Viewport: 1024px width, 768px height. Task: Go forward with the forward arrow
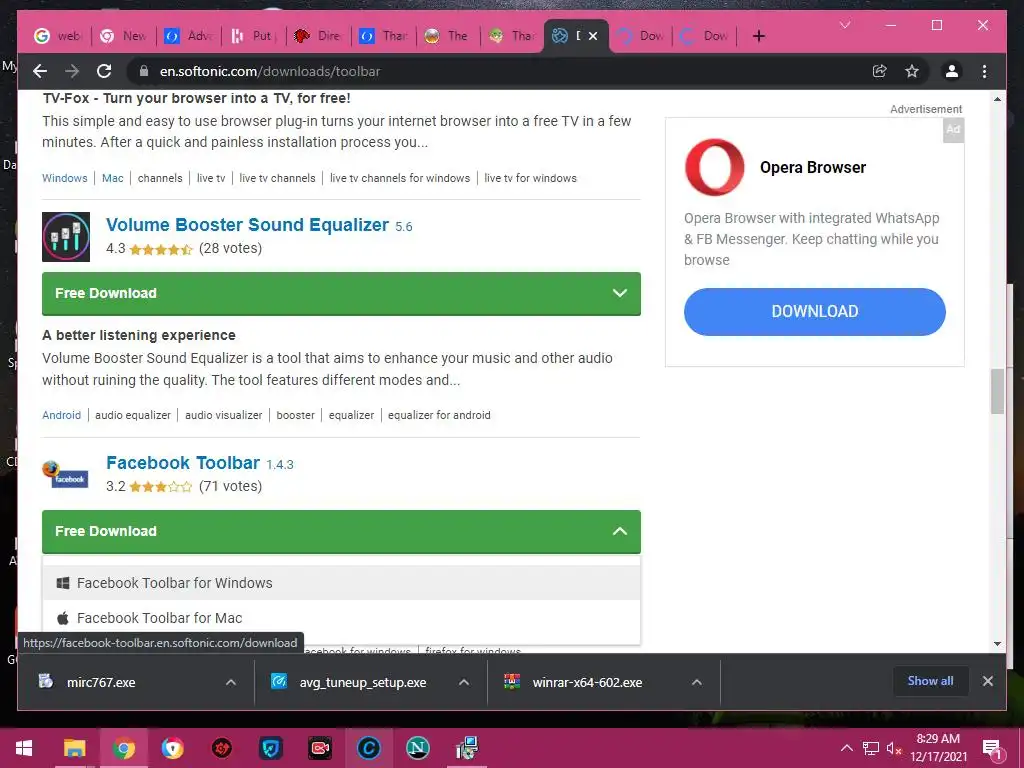coord(72,71)
